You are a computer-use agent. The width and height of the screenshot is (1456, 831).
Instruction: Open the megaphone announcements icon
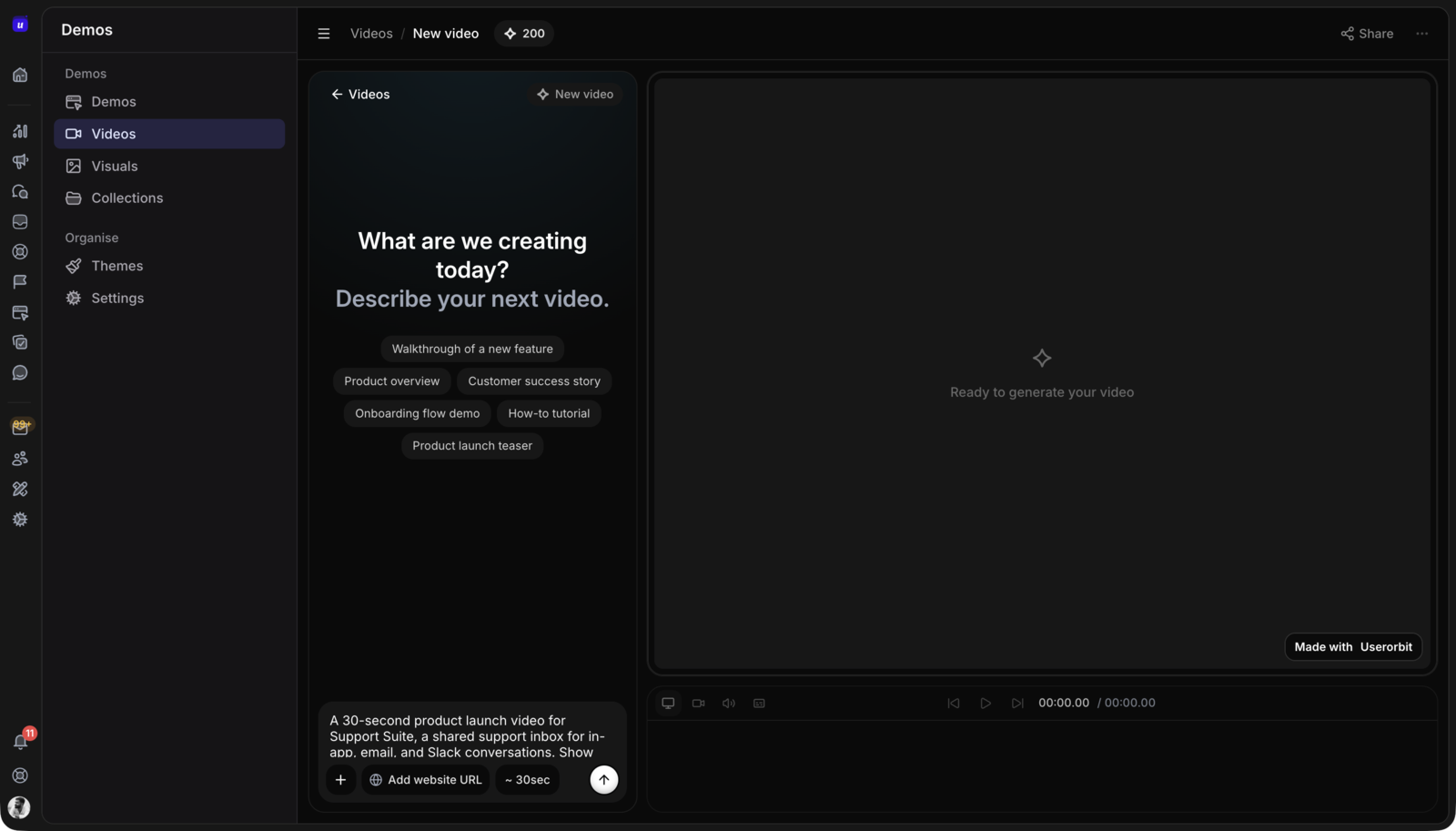click(20, 161)
